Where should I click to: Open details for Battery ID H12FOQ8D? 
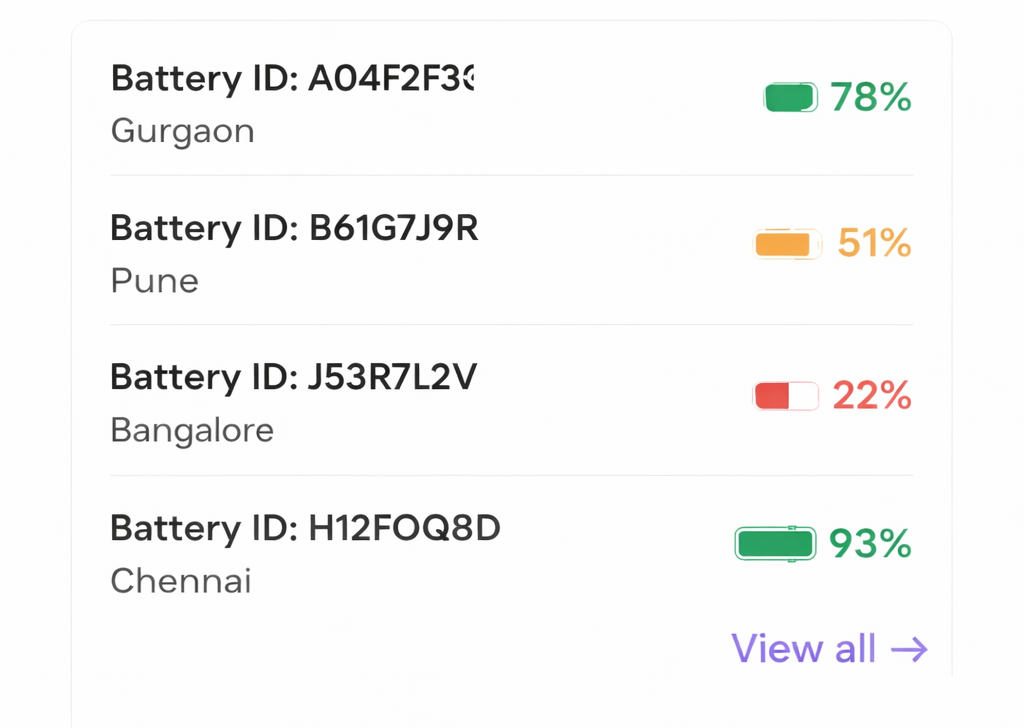(x=305, y=528)
